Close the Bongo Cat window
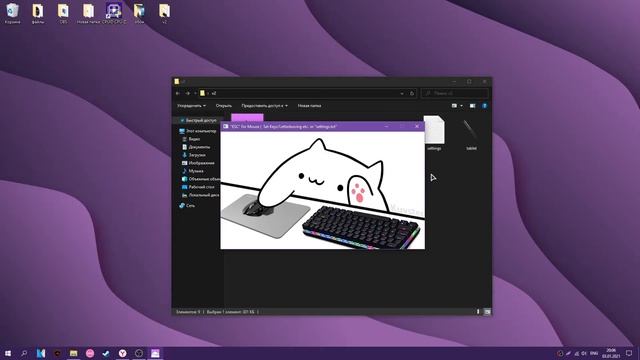This screenshot has height=360, width=640. pyautogui.click(x=417, y=127)
